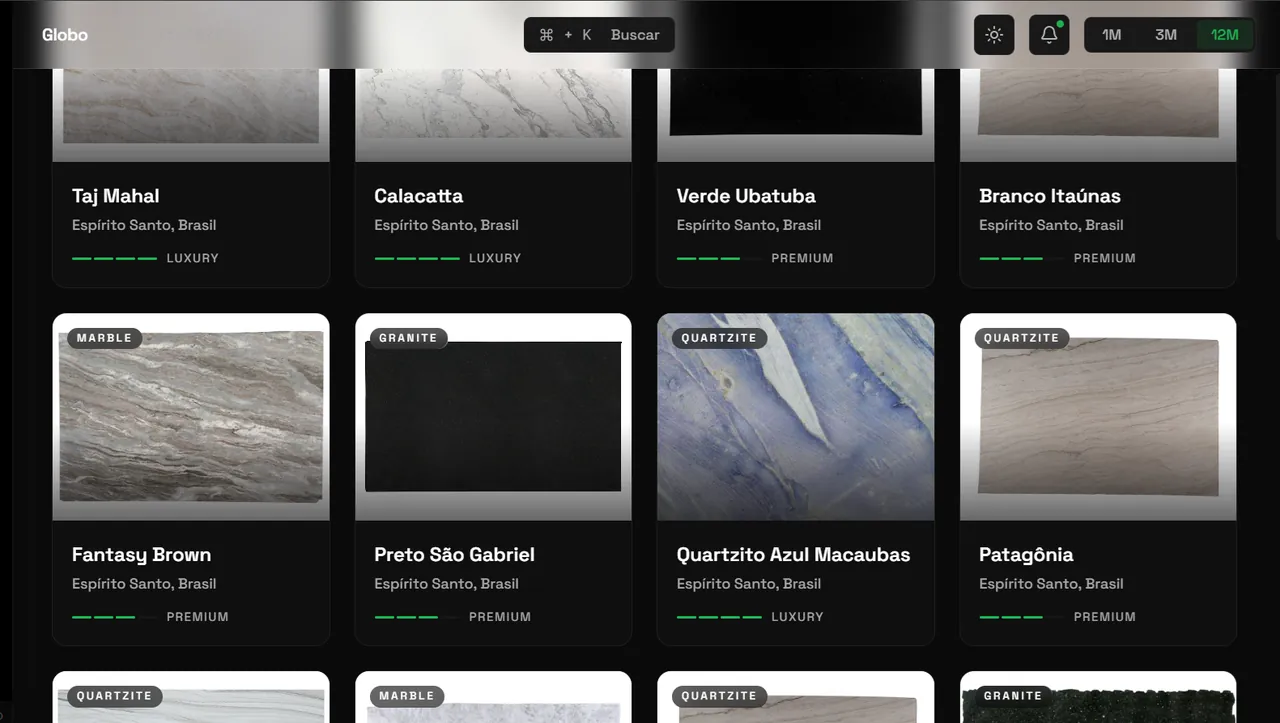1280x723 pixels.
Task: Click Espírito Santo, Brasil under Quartzito Azul Macaubas
Action: point(749,584)
